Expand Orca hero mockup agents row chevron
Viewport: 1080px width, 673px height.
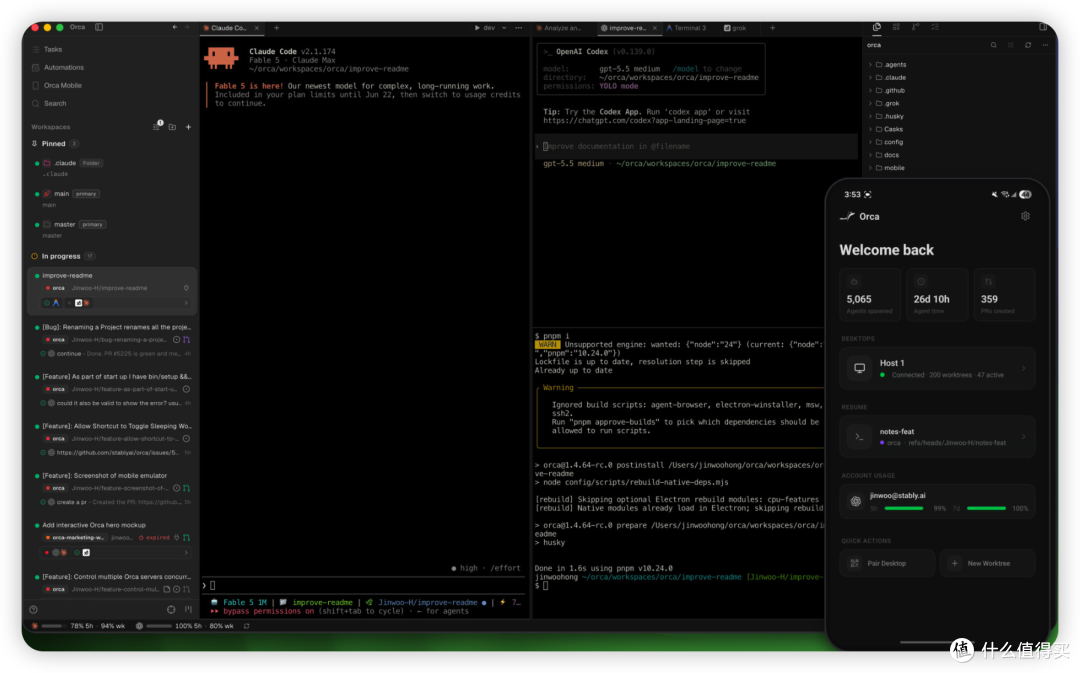tap(186, 552)
